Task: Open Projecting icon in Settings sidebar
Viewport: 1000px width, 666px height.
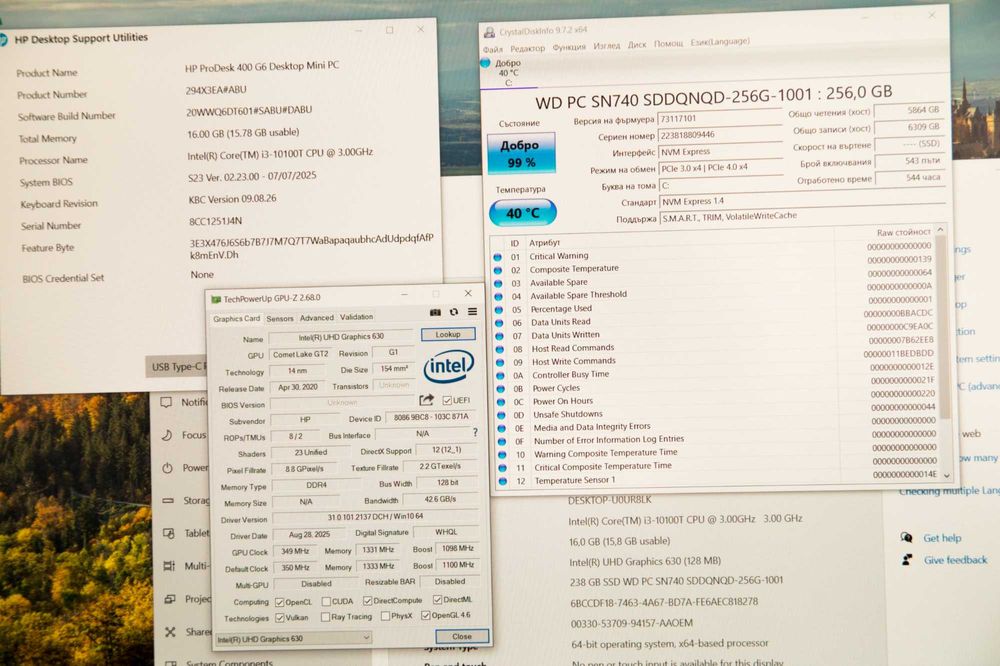Action: [x=170, y=599]
